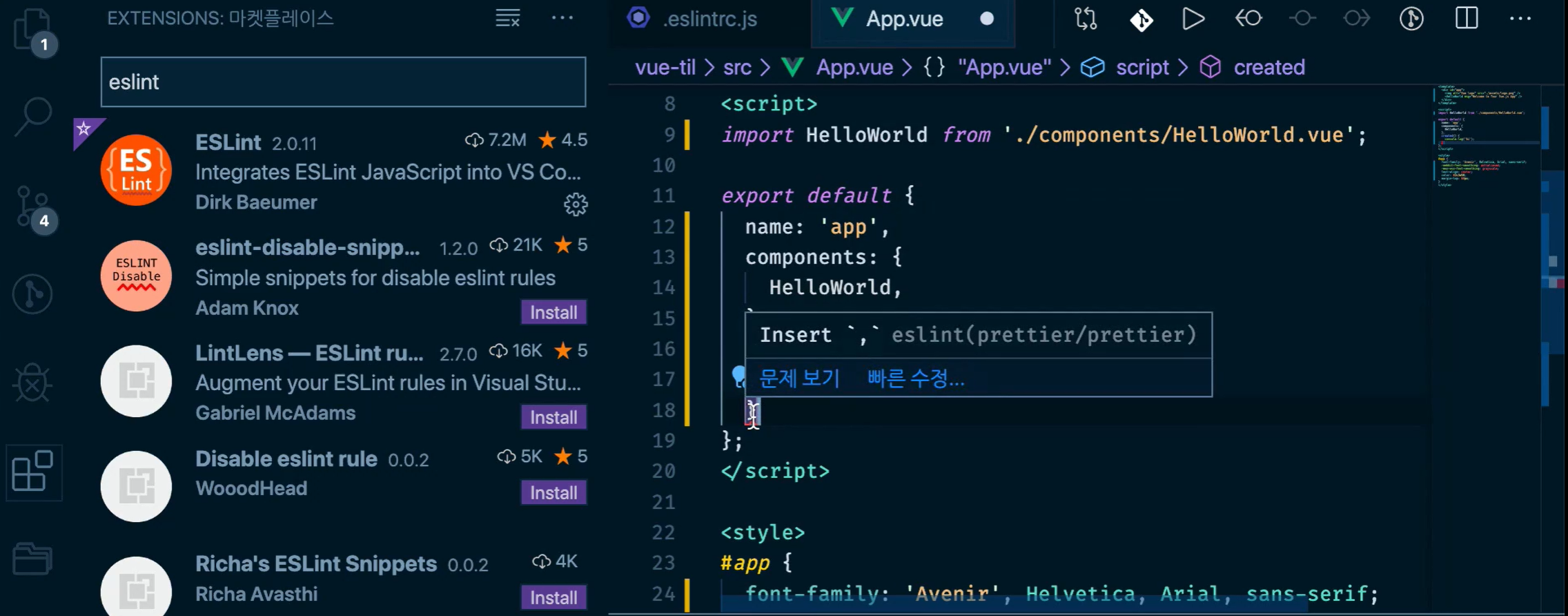Screen dimensions: 1568x616
Task: Click line number 20 in the gutter
Action: 663,471
